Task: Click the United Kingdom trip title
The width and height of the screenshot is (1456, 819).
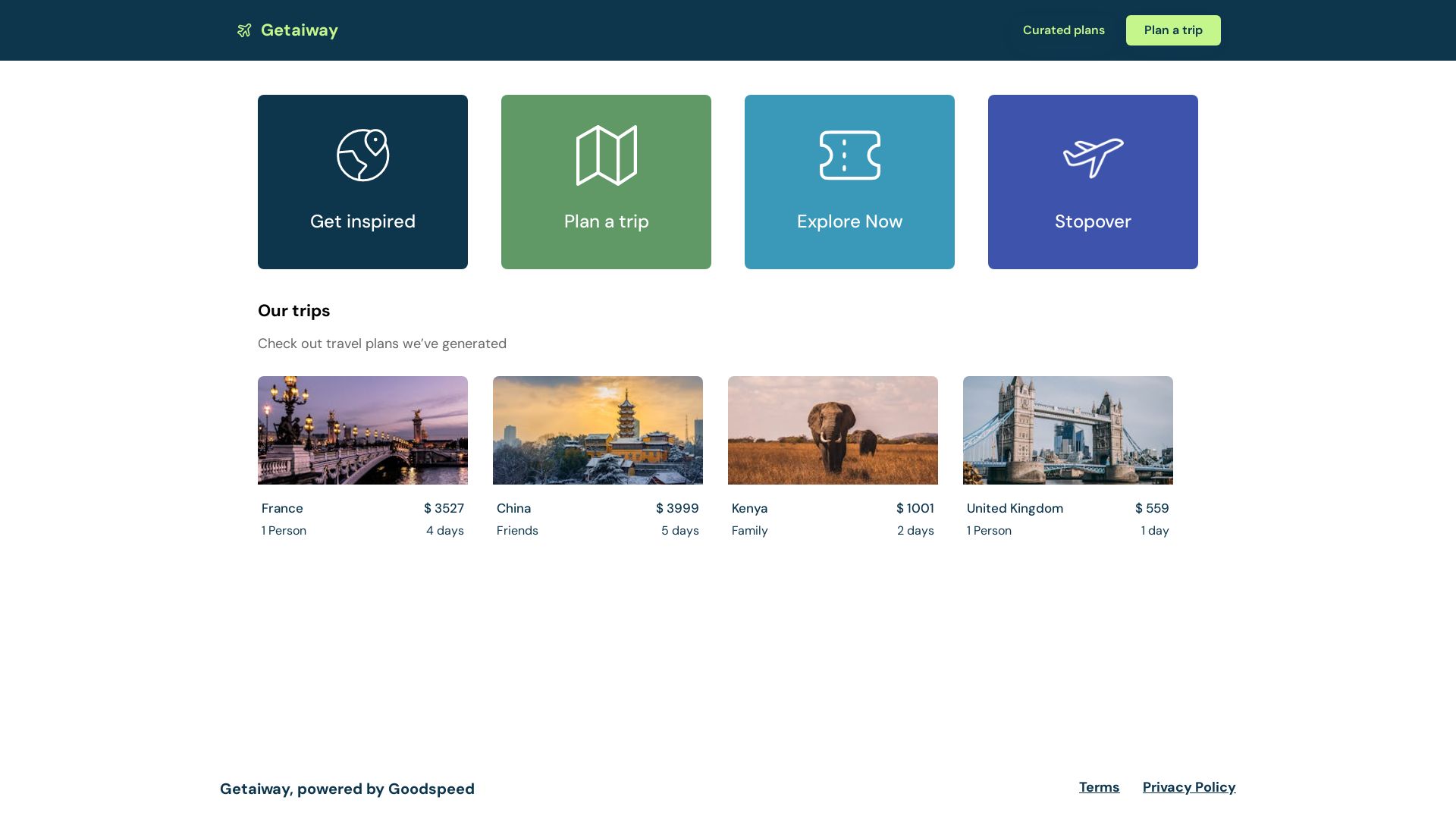Action: point(1015,508)
